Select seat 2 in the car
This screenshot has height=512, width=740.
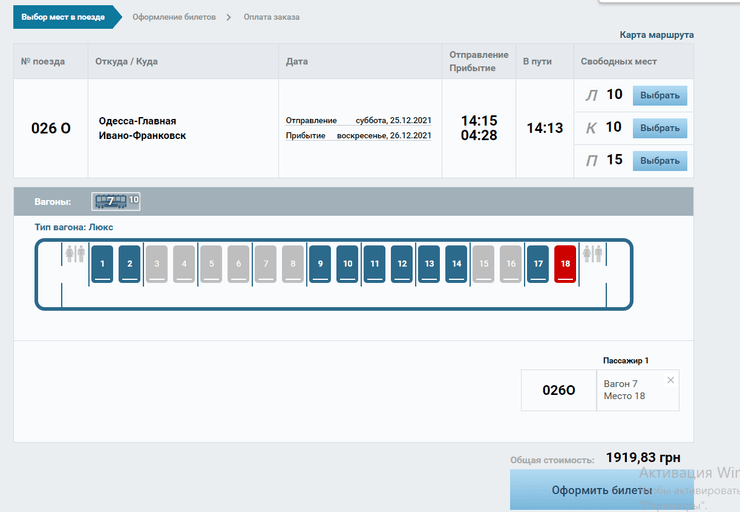[129, 264]
